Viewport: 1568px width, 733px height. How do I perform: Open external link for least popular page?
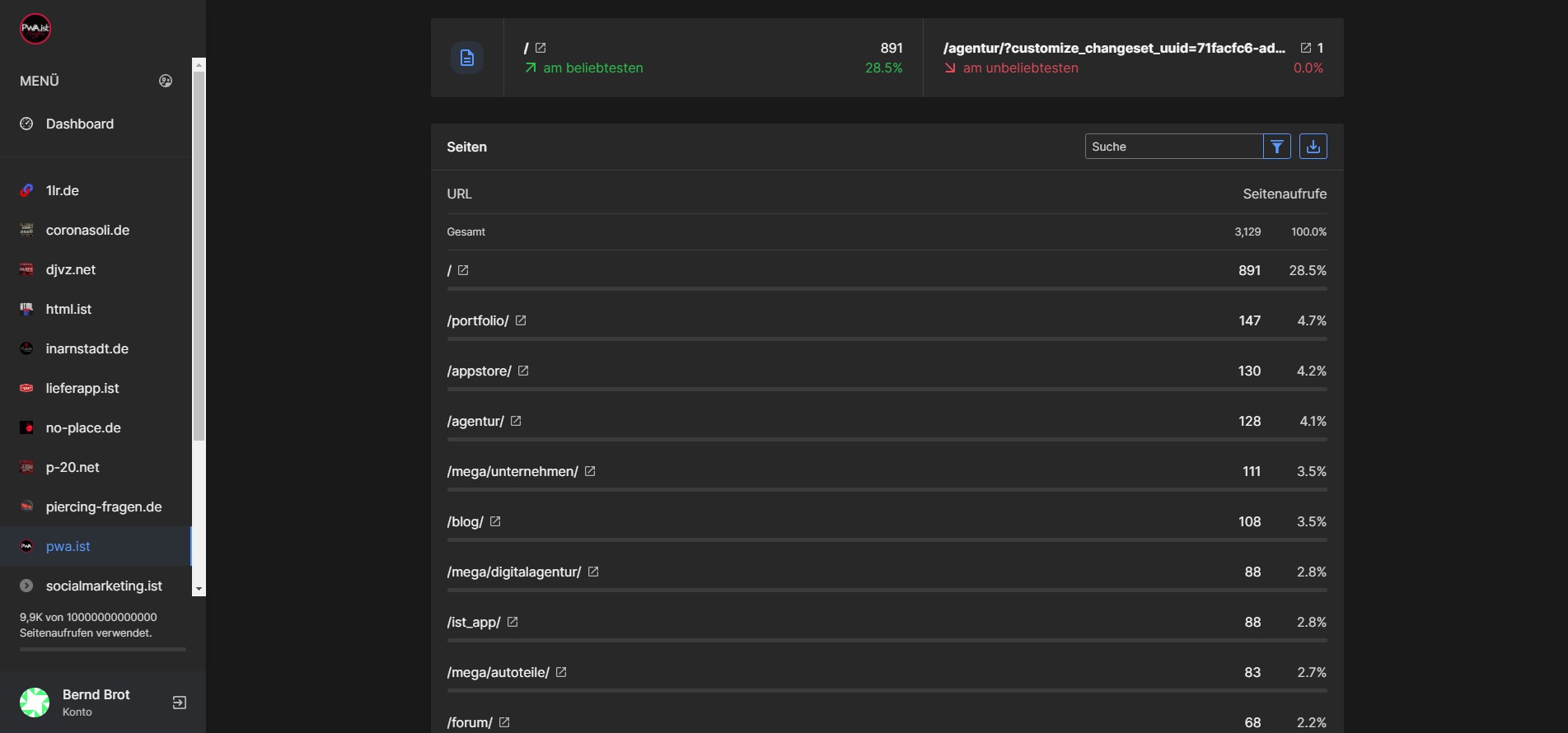click(x=1305, y=48)
